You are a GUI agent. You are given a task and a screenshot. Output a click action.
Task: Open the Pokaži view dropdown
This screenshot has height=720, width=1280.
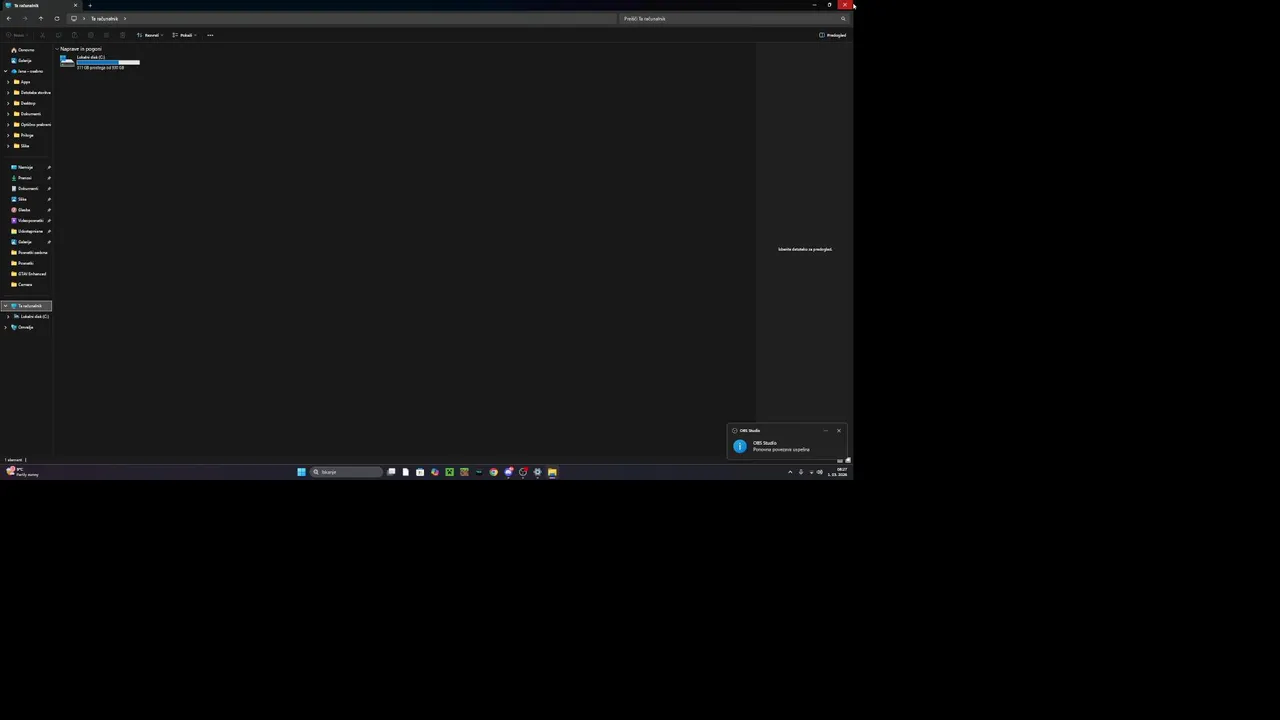click(x=185, y=35)
